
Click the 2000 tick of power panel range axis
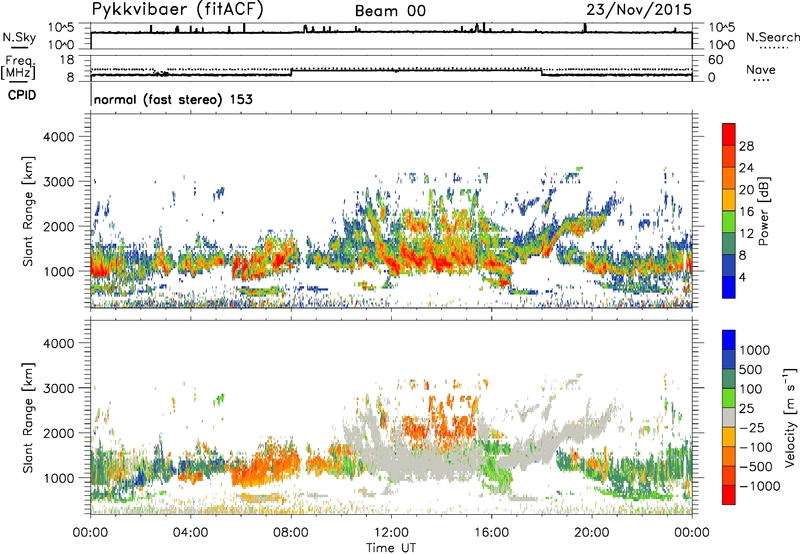[59, 226]
